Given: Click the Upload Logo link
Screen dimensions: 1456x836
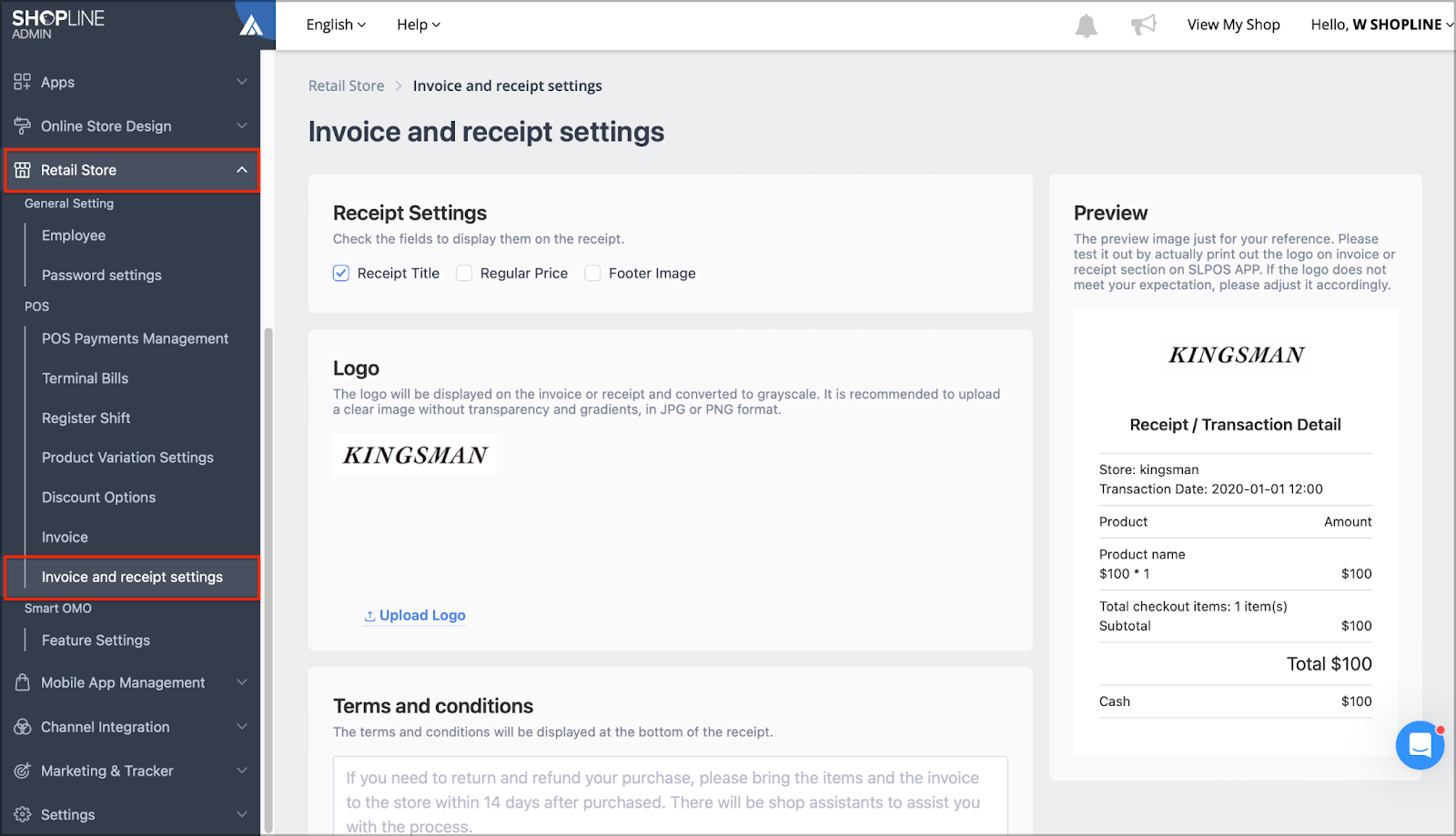Looking at the screenshot, I should [414, 615].
